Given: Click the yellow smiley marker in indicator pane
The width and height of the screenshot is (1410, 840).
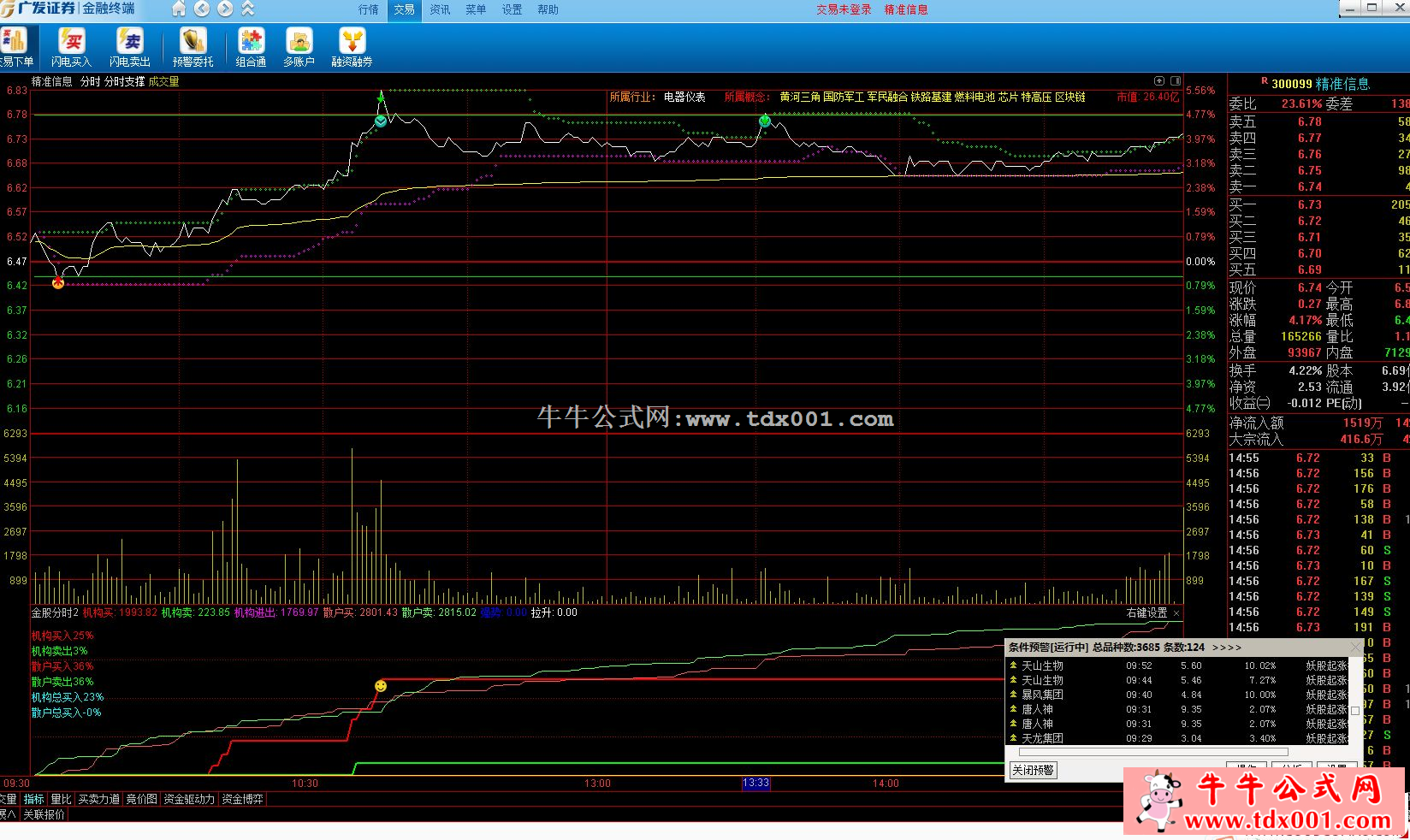Looking at the screenshot, I should tap(381, 686).
